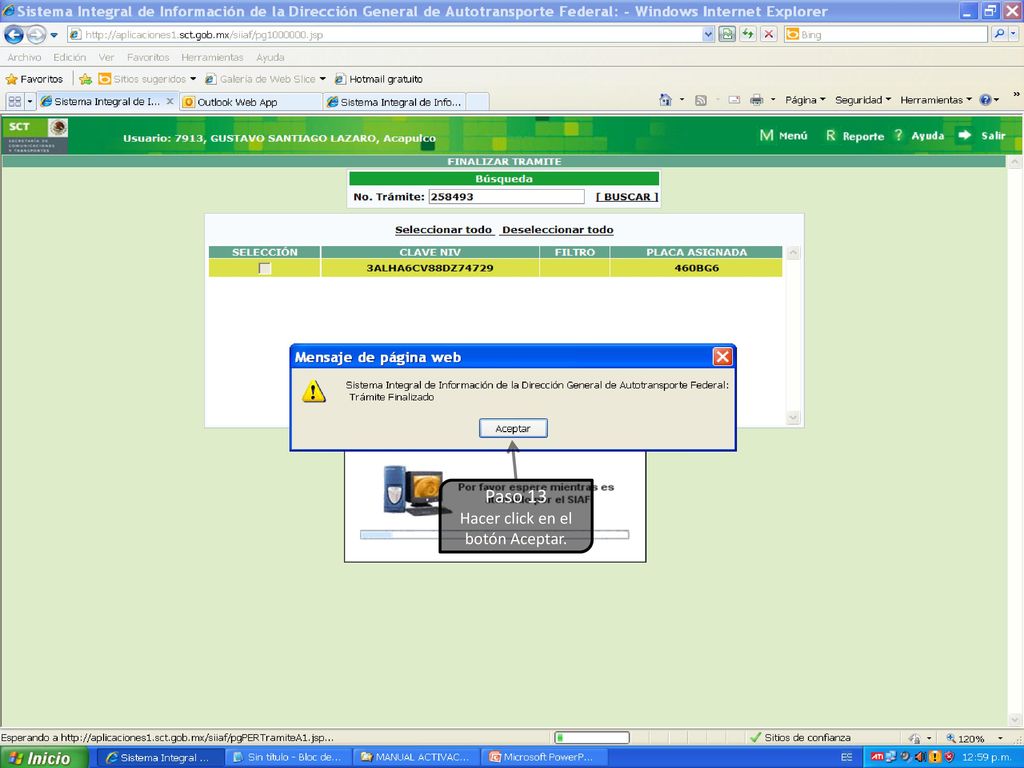Switch to the Microsoft PowerPoint taskbar item
This screenshot has width=1024, height=768.
(x=544, y=758)
